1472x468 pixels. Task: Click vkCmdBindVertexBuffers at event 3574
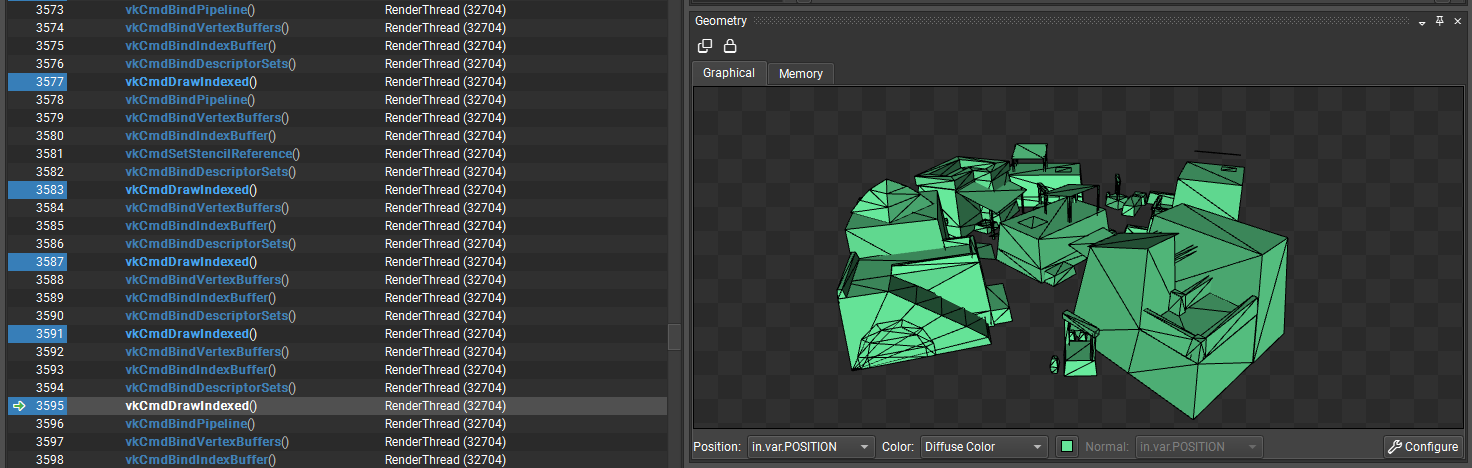(x=207, y=28)
